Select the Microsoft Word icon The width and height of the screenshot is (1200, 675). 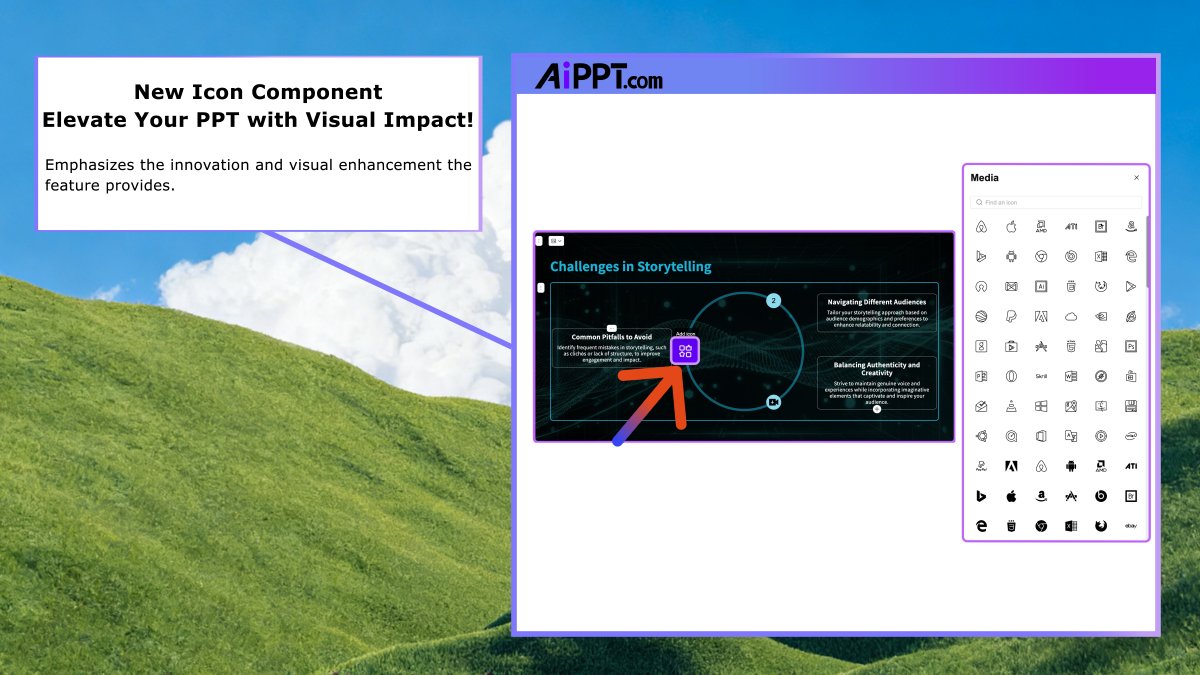pyautogui.click(x=1071, y=376)
